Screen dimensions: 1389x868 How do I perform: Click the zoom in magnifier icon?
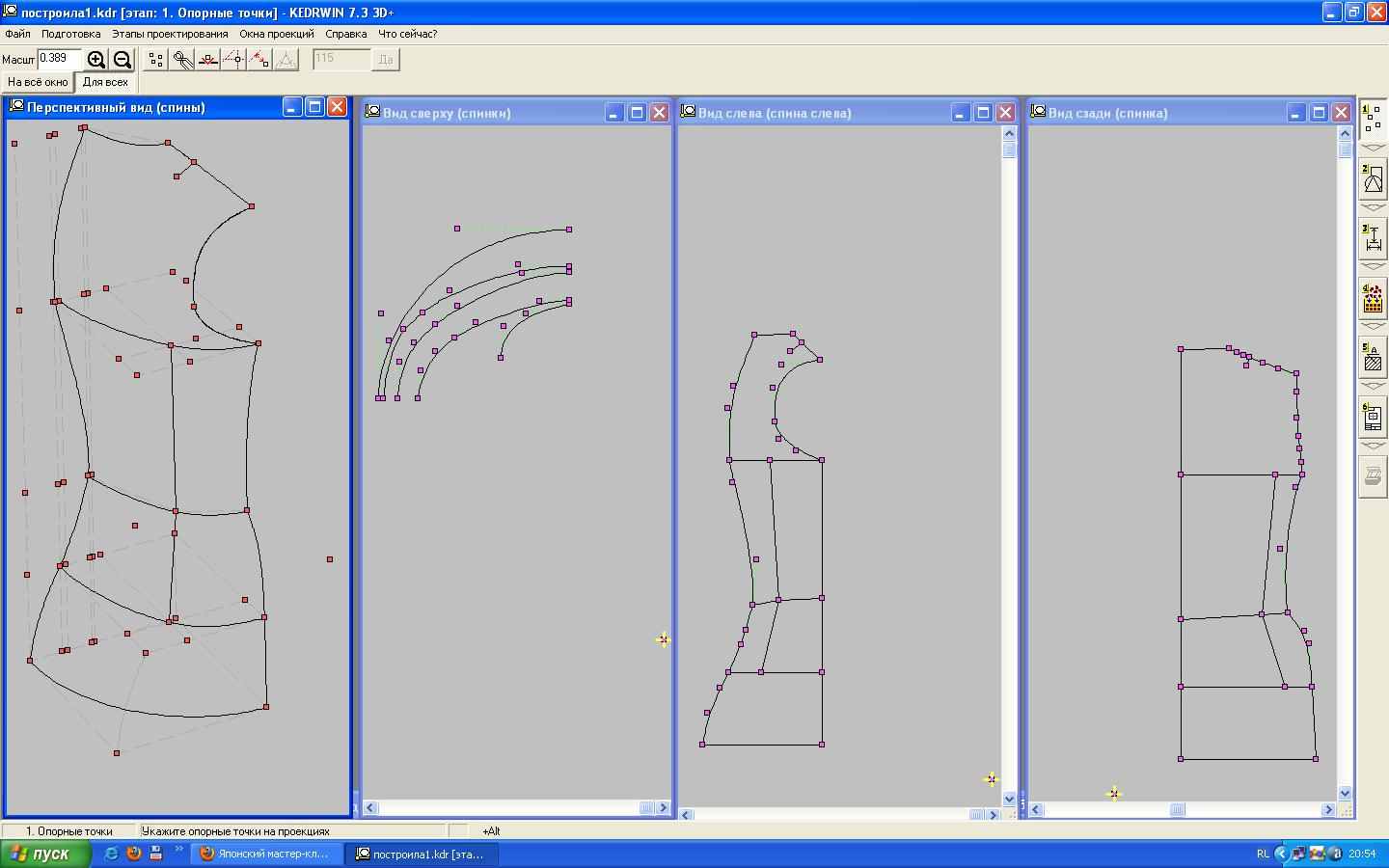pyautogui.click(x=96, y=60)
